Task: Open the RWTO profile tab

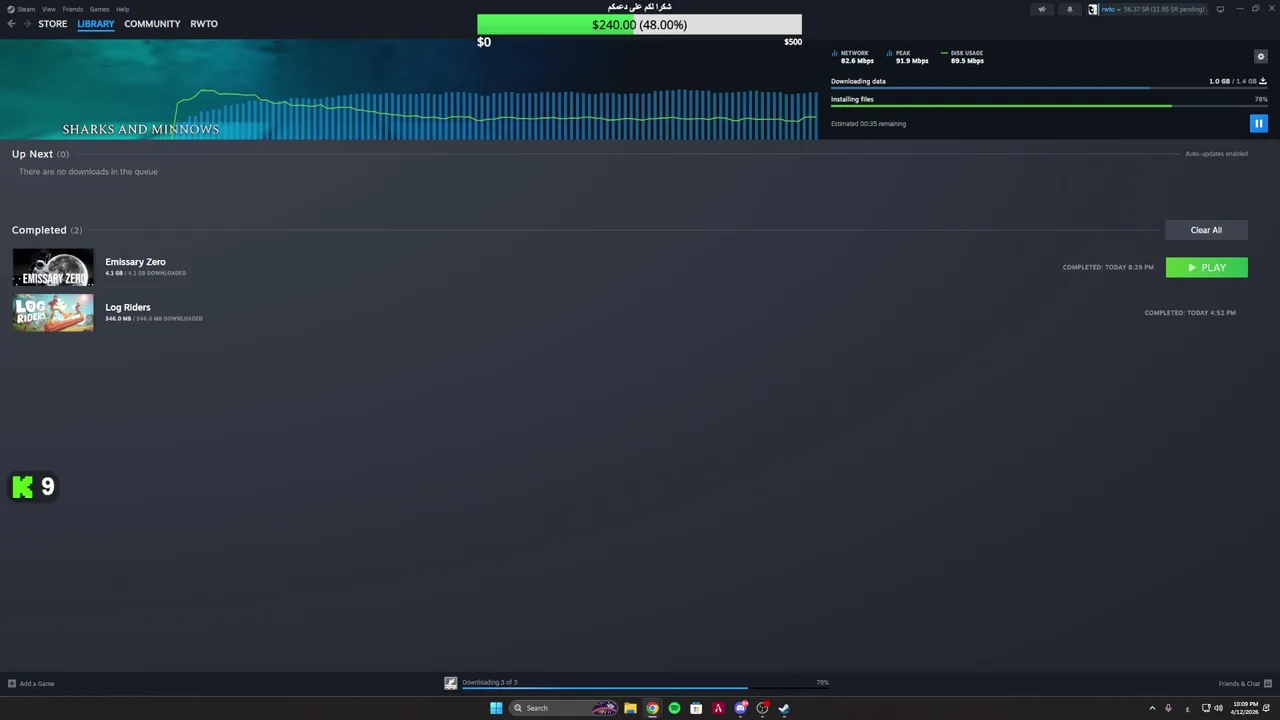Action: [x=204, y=24]
